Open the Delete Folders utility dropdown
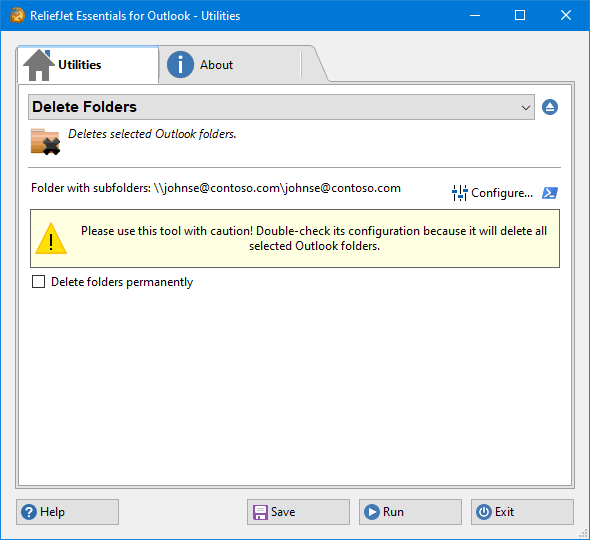This screenshot has width=590, height=540. (281, 107)
